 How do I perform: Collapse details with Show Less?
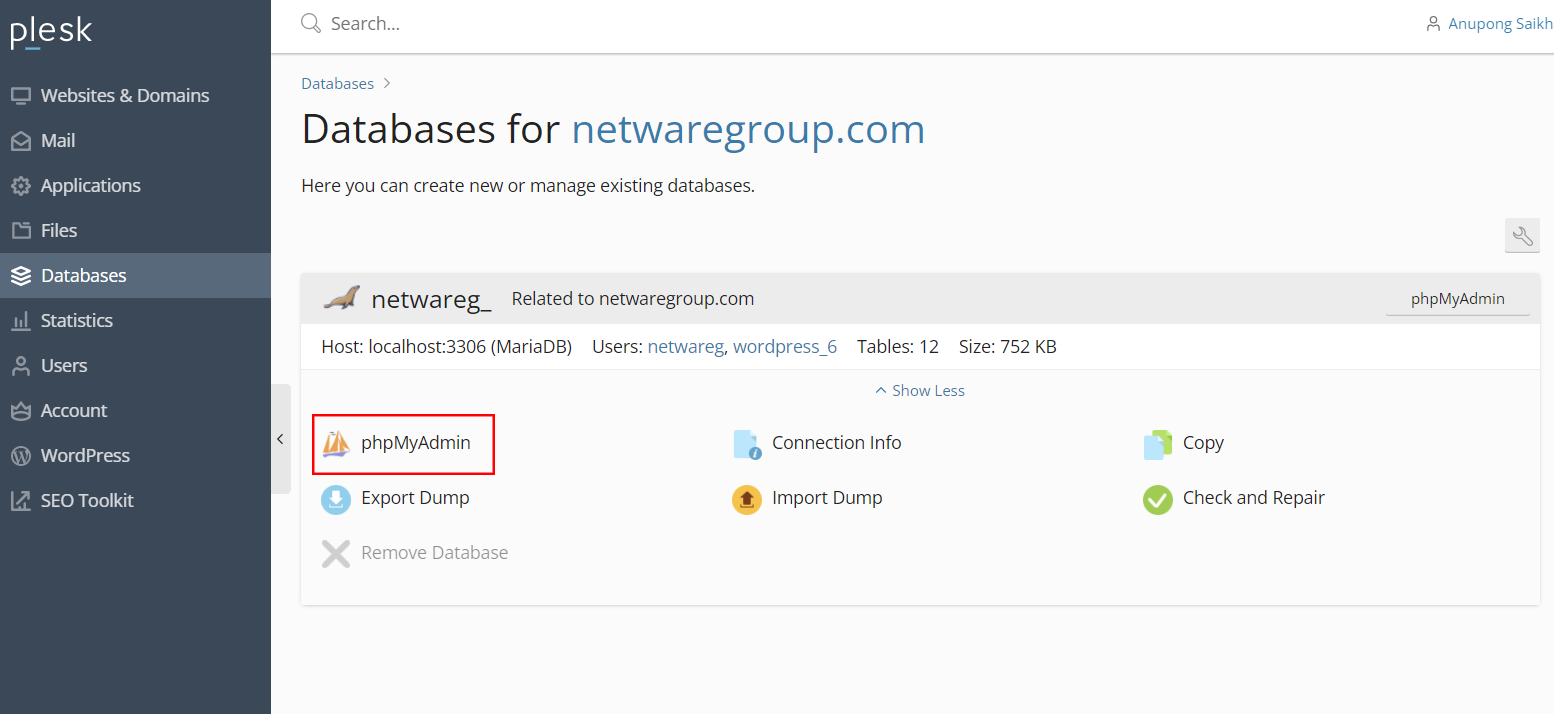(920, 391)
